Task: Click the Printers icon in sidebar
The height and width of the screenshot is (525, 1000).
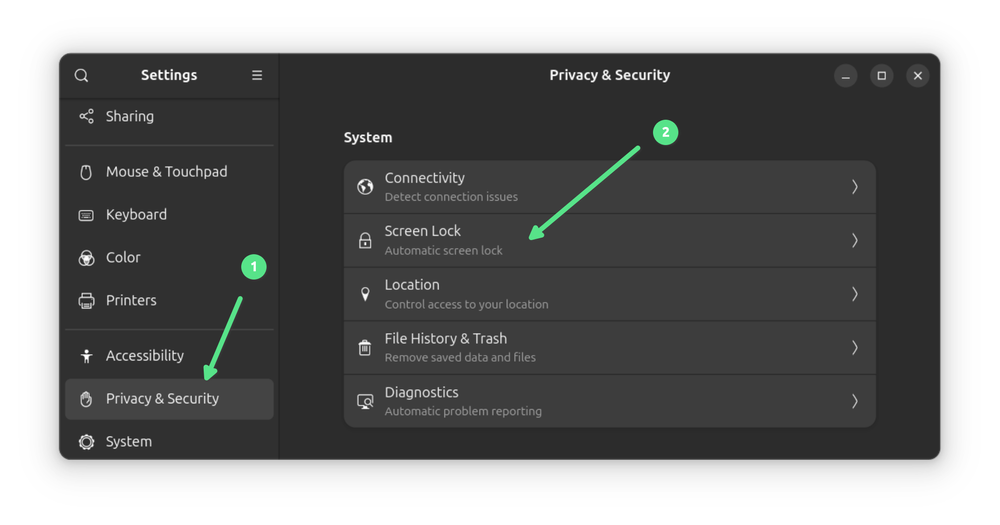Action: 87,301
